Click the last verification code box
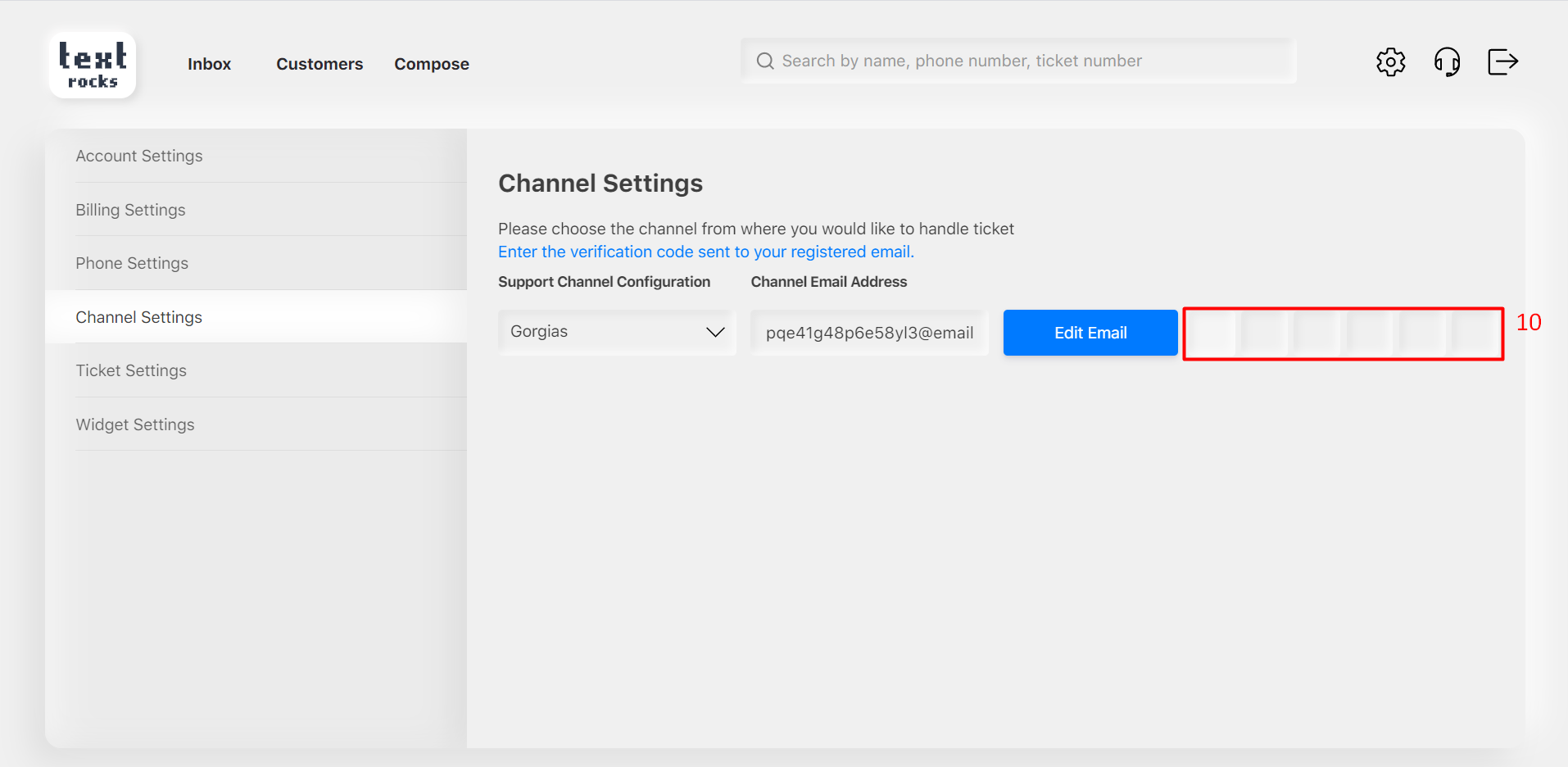Viewport: 1568px width, 767px height. (1475, 334)
